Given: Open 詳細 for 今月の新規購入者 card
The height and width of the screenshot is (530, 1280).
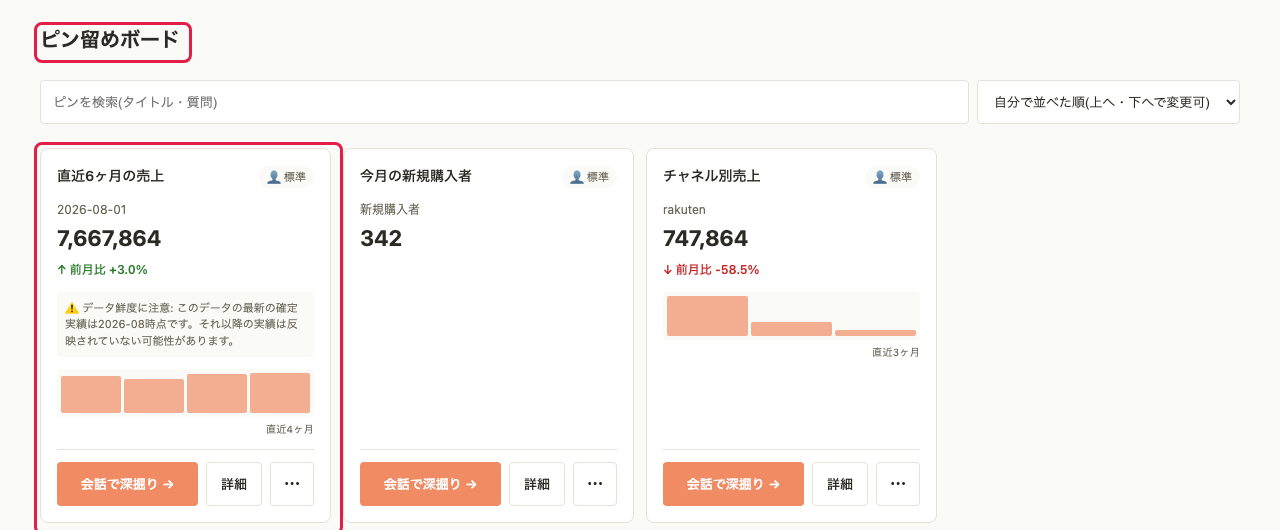Looking at the screenshot, I should pyautogui.click(x=537, y=484).
